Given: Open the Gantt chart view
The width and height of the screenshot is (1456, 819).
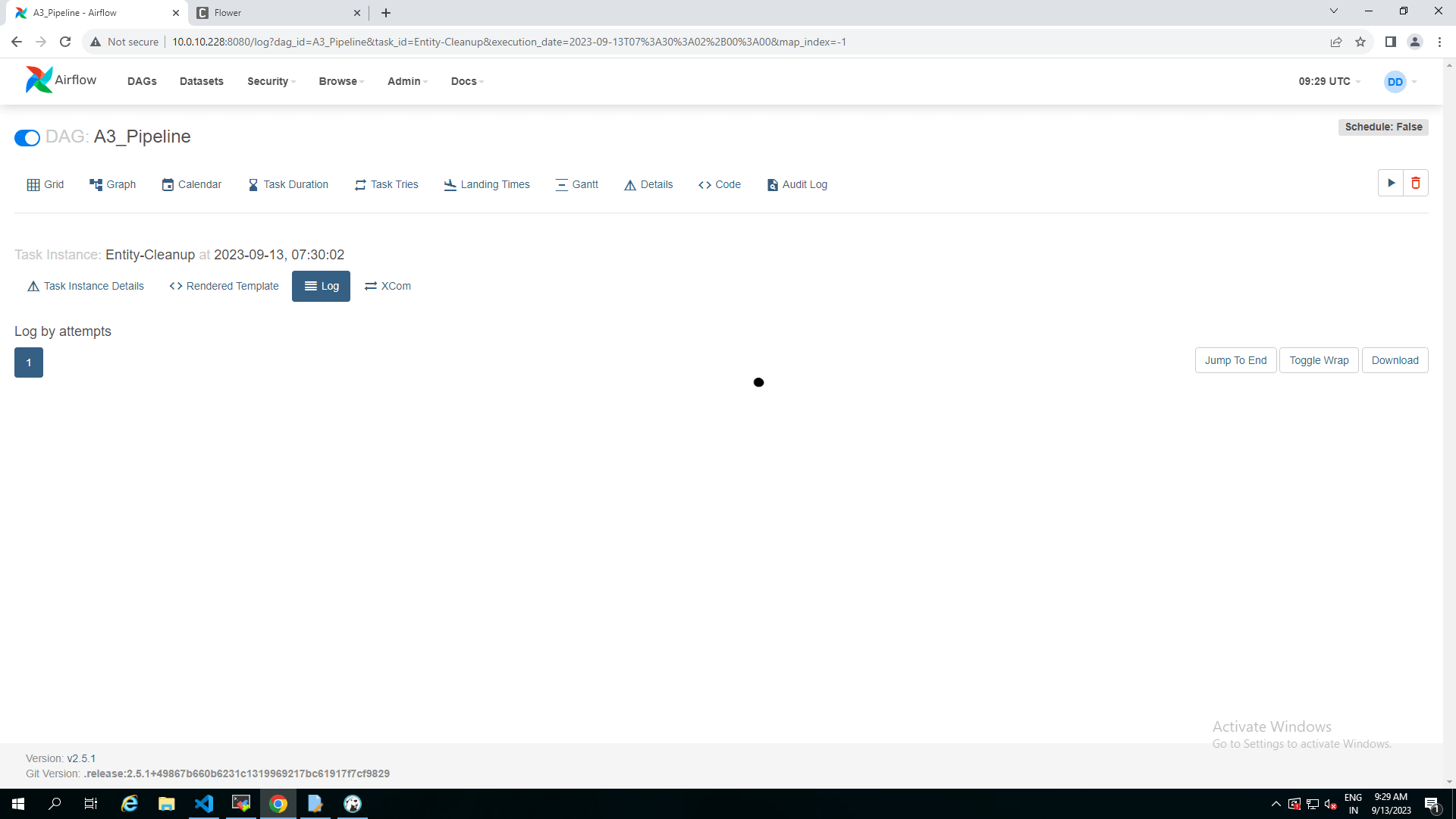Looking at the screenshot, I should (576, 184).
